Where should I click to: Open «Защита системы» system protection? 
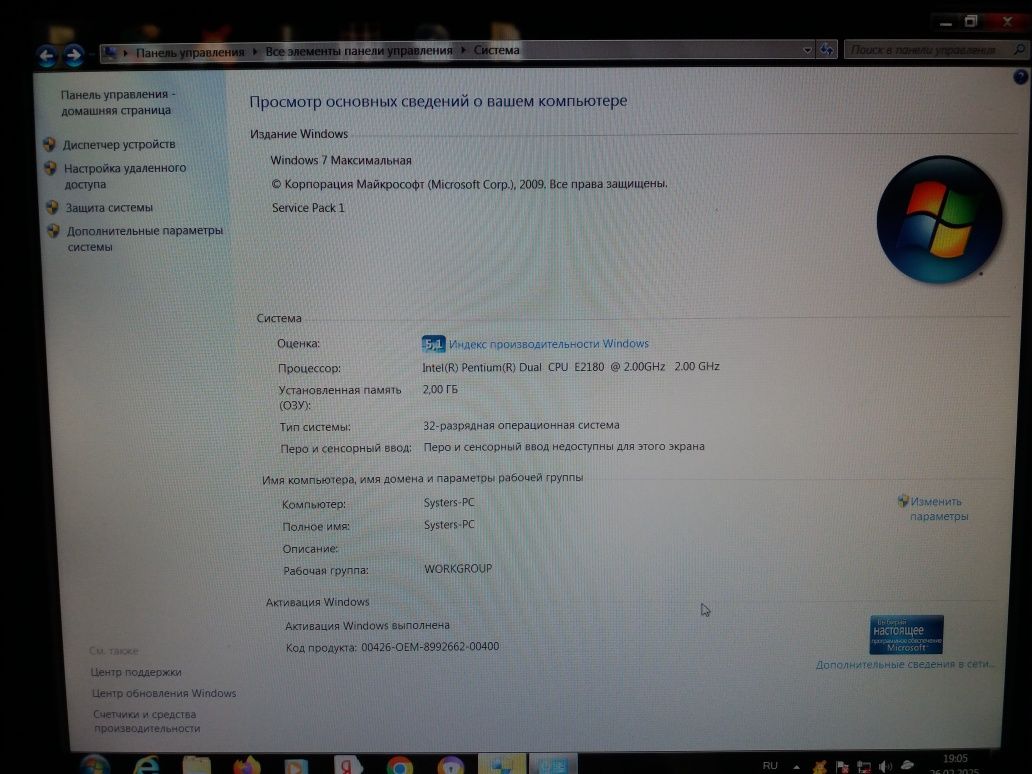[x=109, y=207]
